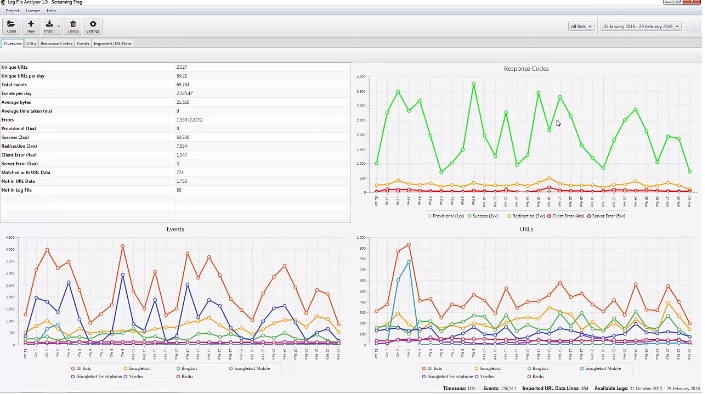
Task: Expand the Import button dropdown arrow
Action: 59,27
